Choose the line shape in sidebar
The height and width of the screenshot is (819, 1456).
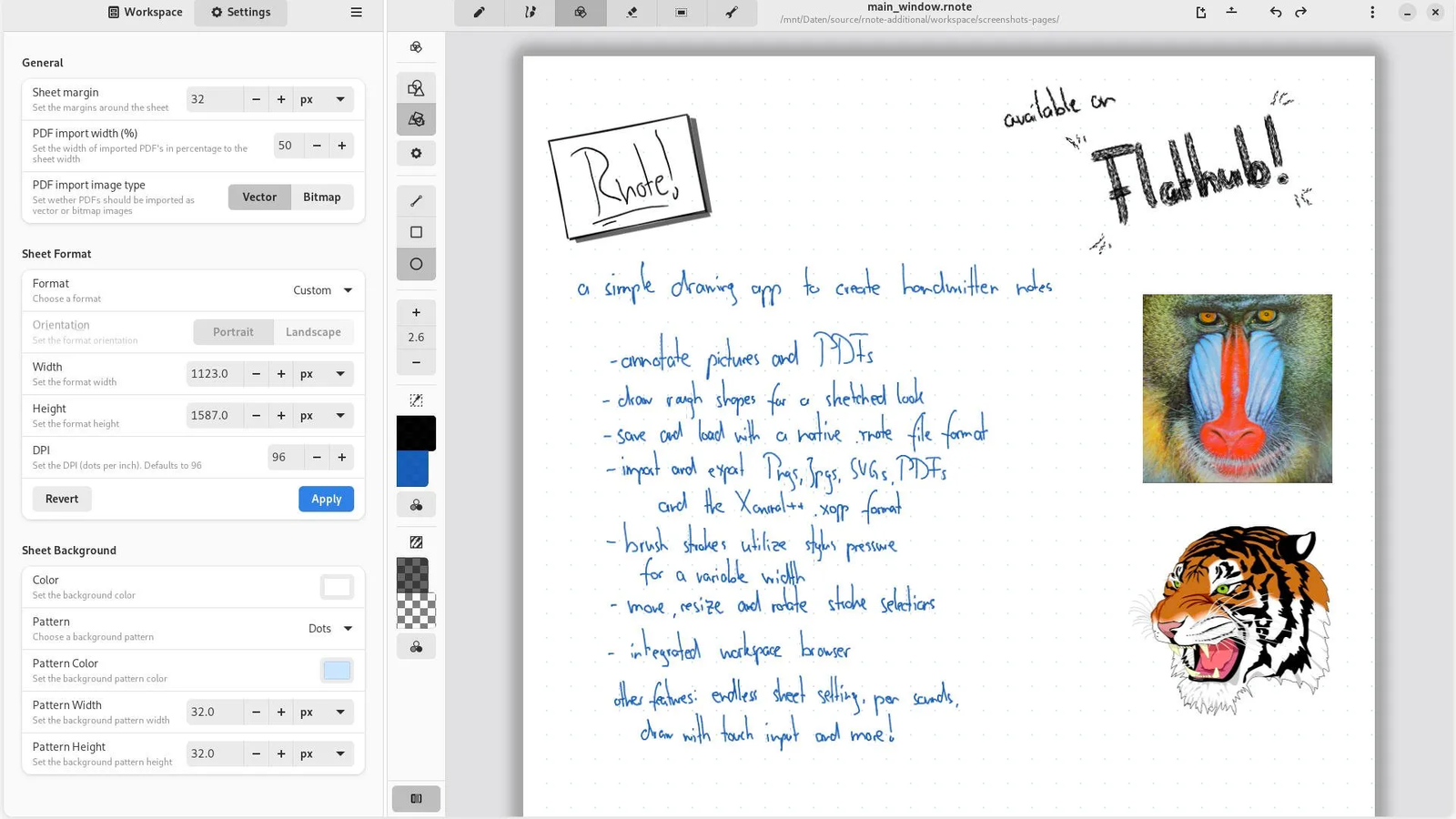pos(416,201)
